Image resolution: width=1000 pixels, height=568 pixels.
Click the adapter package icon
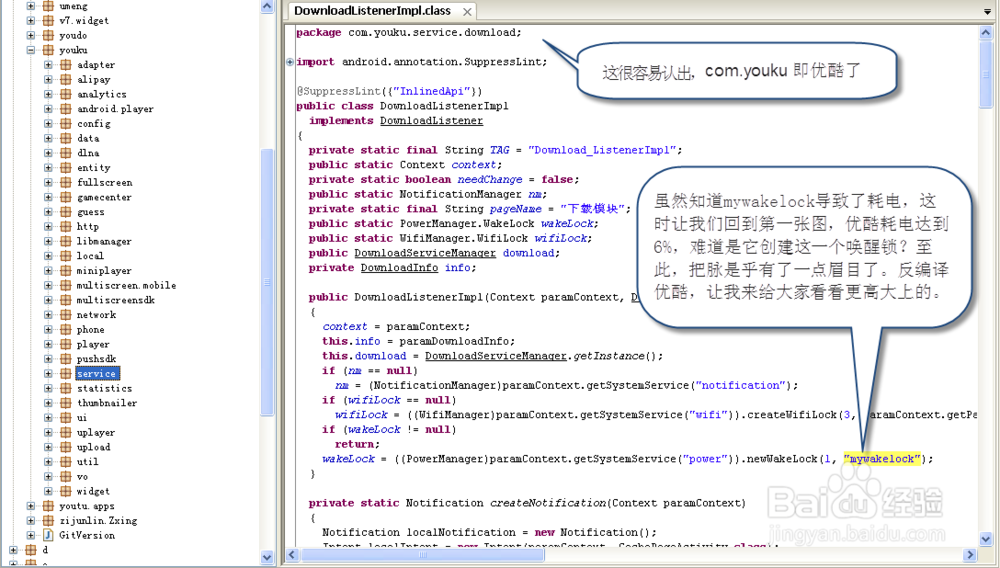[x=66, y=64]
